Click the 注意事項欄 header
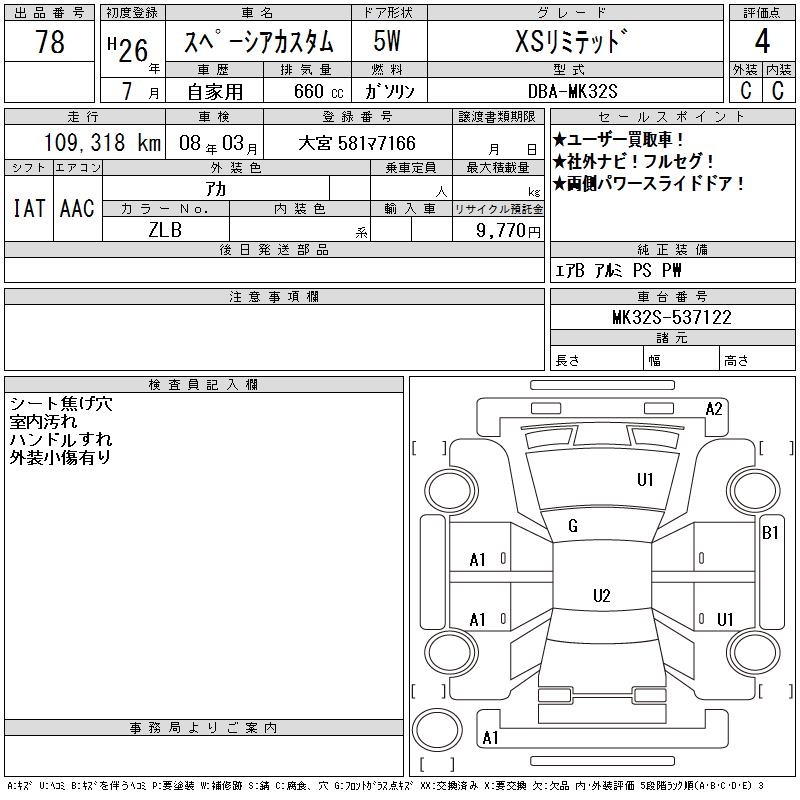 (x=274, y=297)
